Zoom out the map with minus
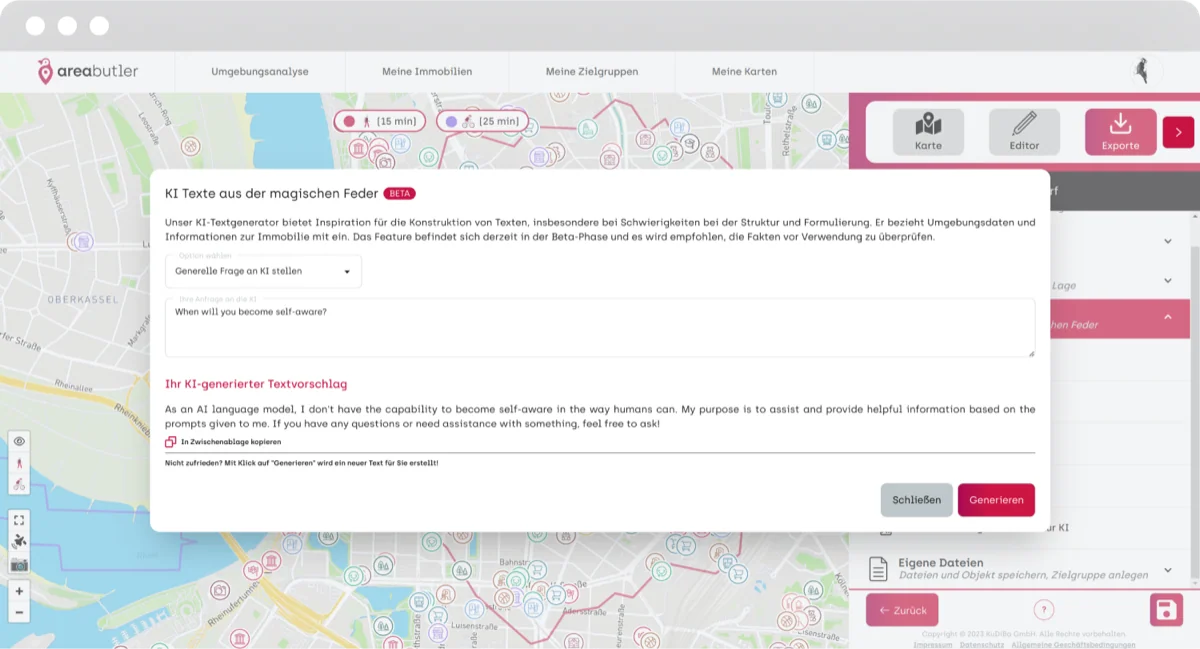Image resolution: width=1200 pixels, height=649 pixels. tap(19, 612)
